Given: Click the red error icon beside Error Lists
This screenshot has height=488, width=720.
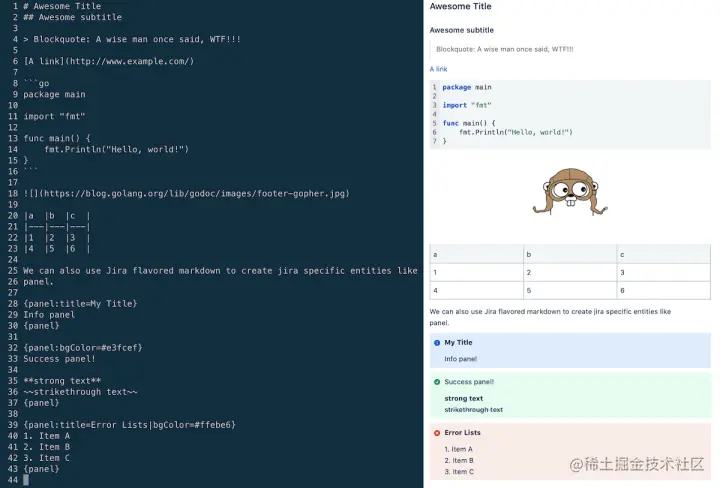Looking at the screenshot, I should [x=437, y=433].
